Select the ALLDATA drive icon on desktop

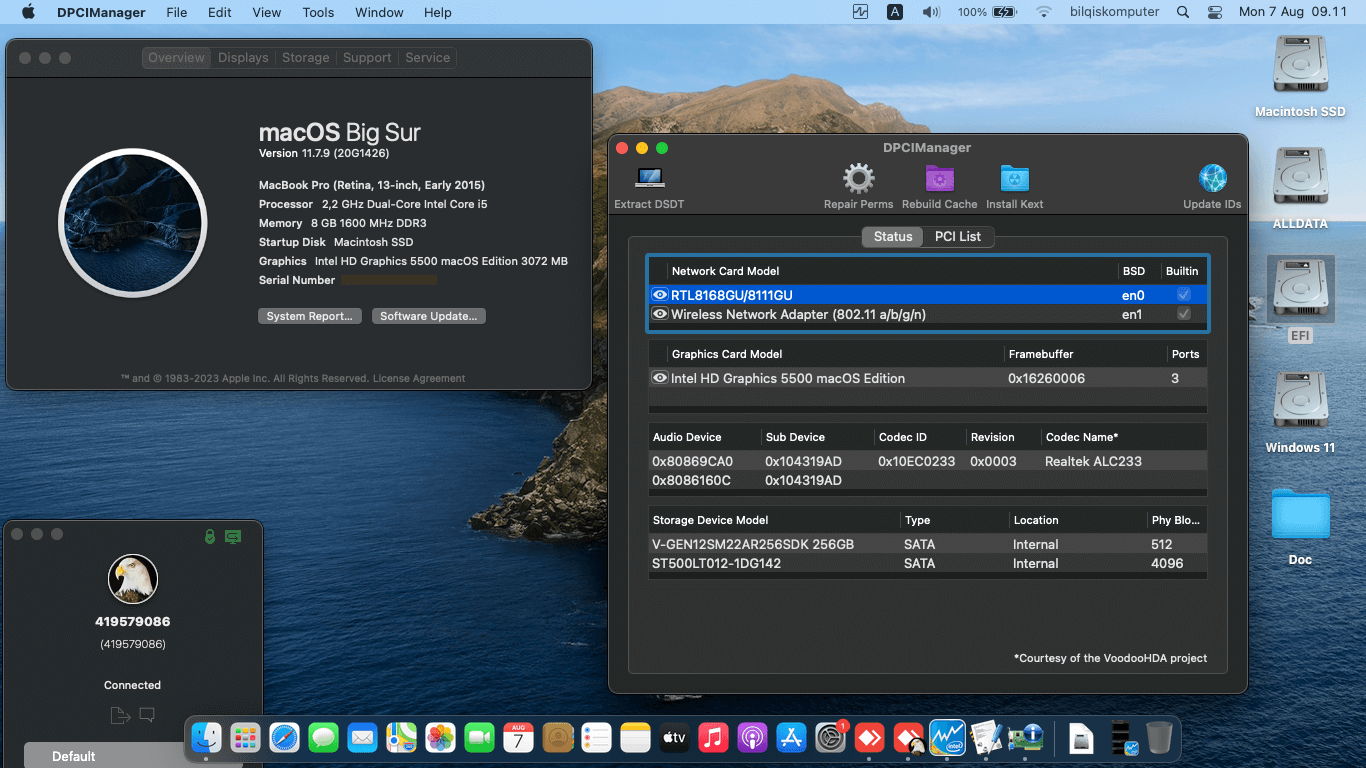click(x=1300, y=177)
